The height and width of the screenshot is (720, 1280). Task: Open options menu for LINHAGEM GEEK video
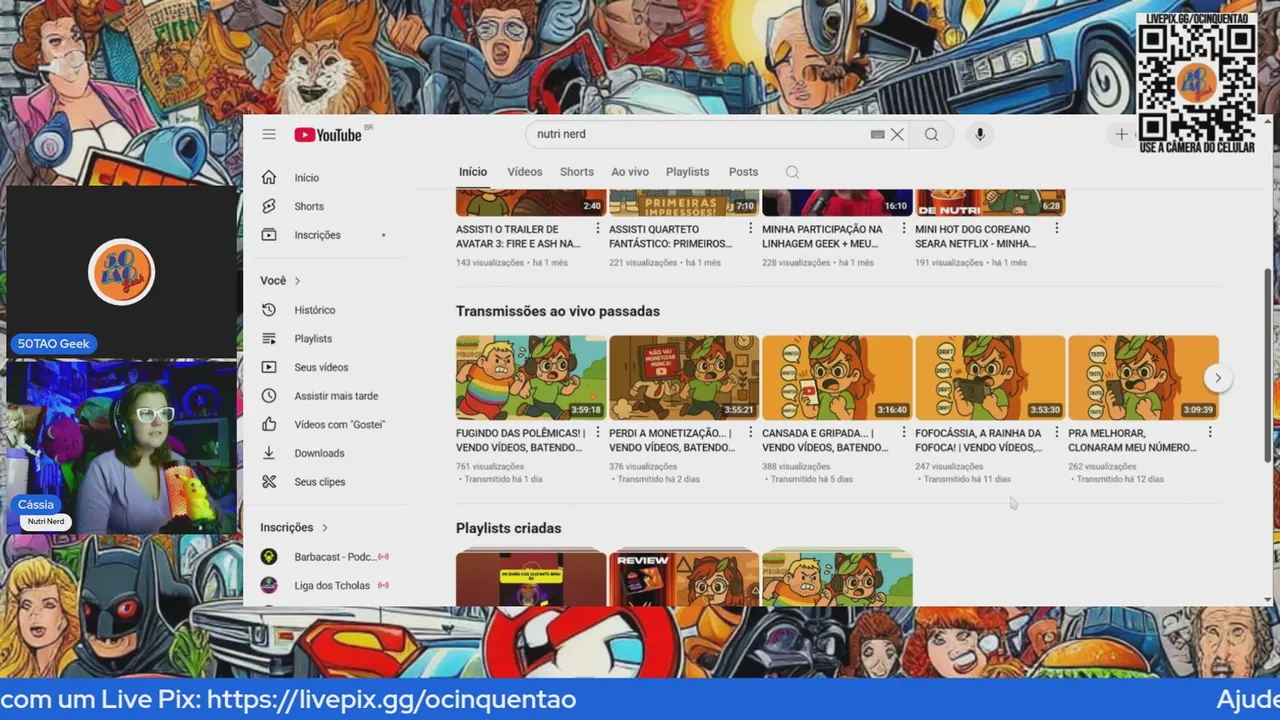(904, 229)
